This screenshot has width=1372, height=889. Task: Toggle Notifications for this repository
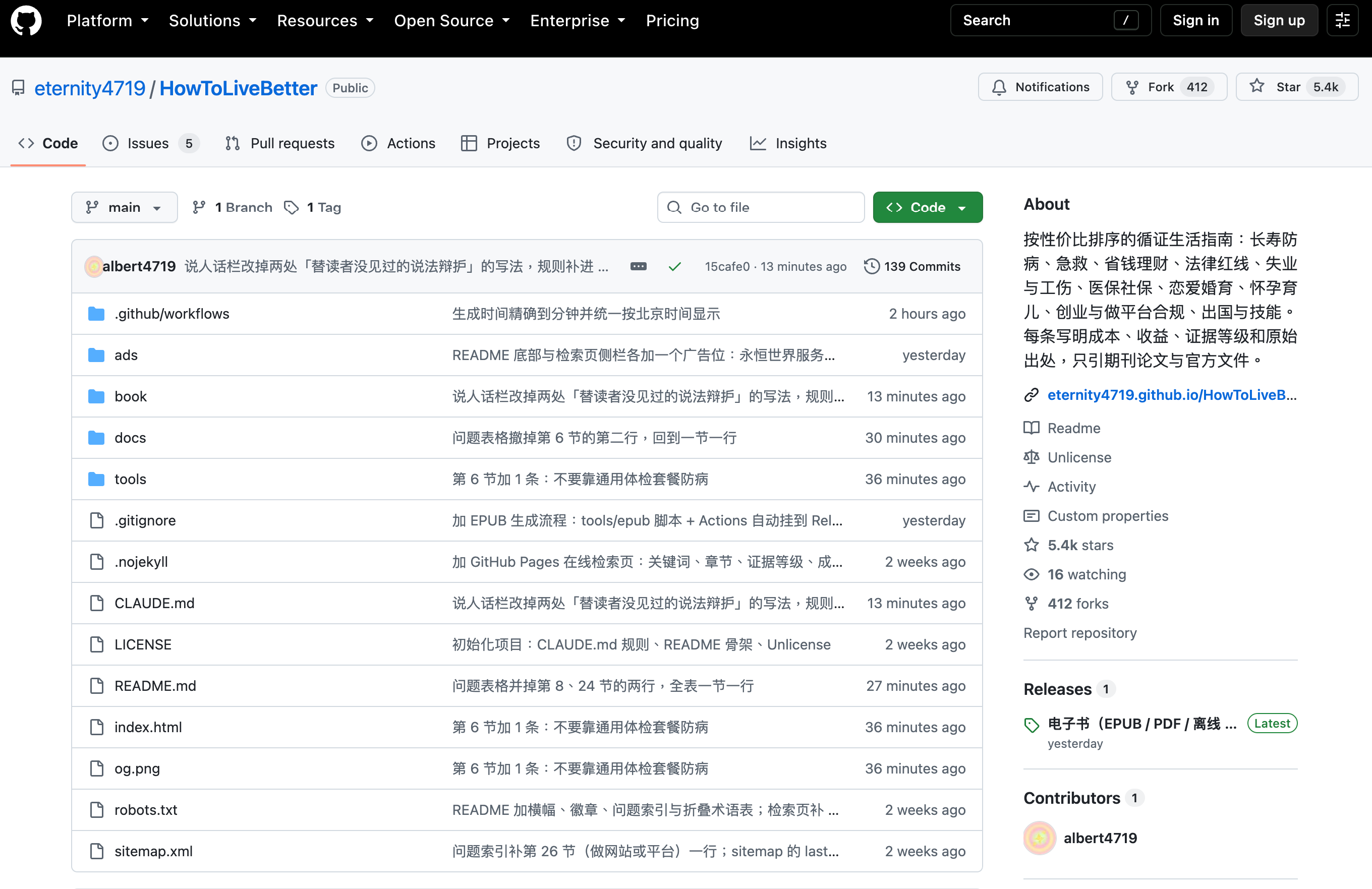(x=1040, y=87)
